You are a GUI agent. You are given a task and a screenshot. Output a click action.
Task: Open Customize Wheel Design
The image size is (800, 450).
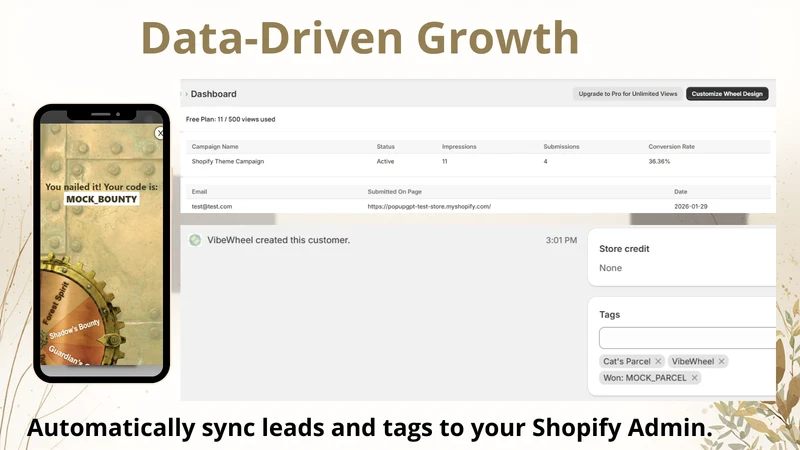pyautogui.click(x=727, y=94)
